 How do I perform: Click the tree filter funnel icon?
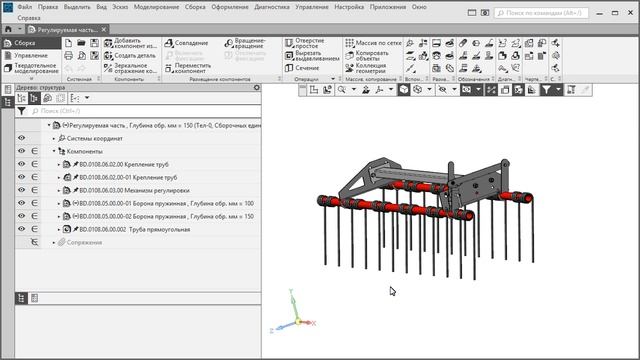(21, 111)
